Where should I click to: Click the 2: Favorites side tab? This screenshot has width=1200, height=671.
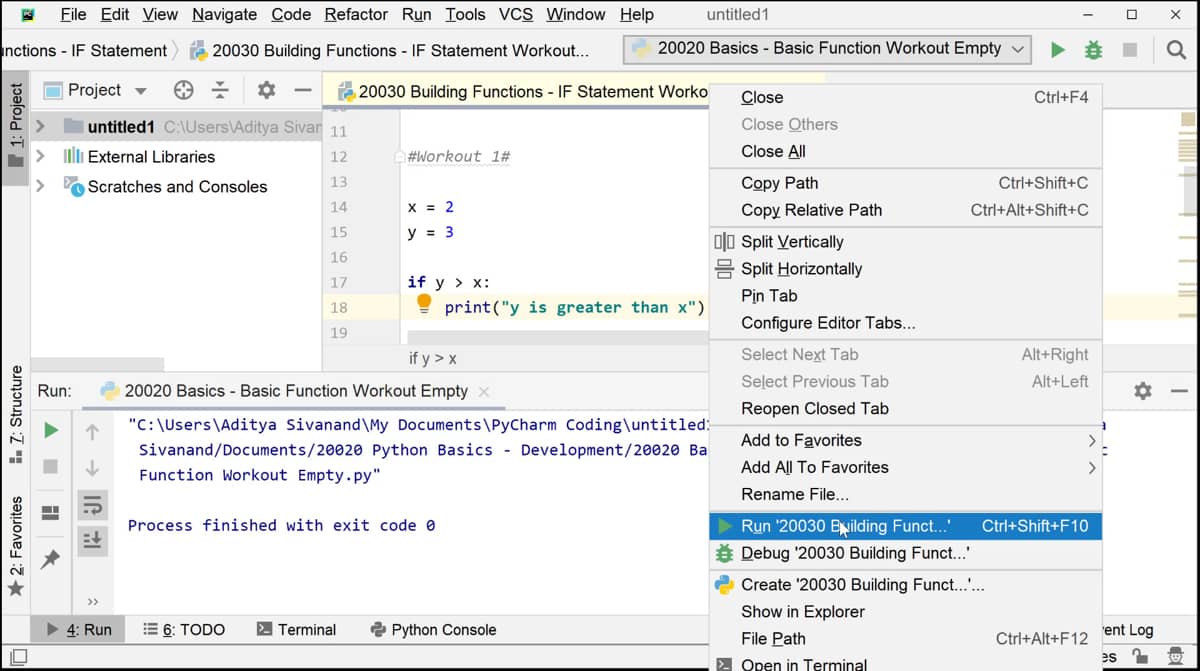(16, 546)
